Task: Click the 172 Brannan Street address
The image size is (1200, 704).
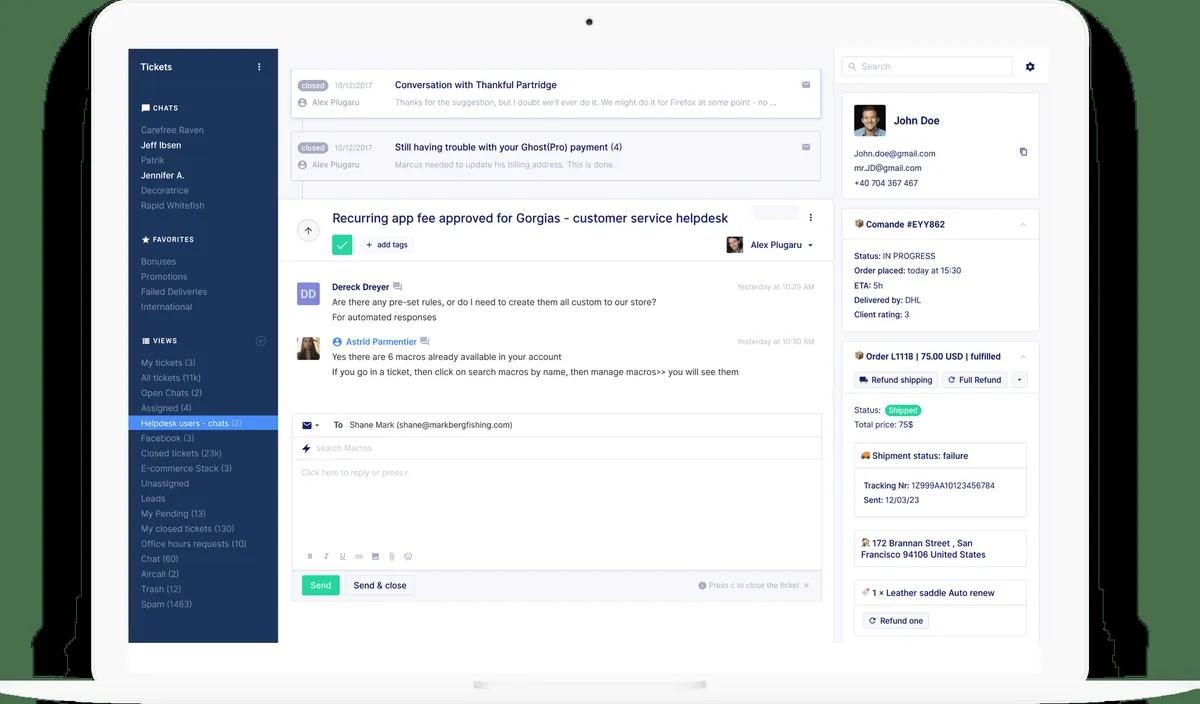Action: [x=923, y=548]
